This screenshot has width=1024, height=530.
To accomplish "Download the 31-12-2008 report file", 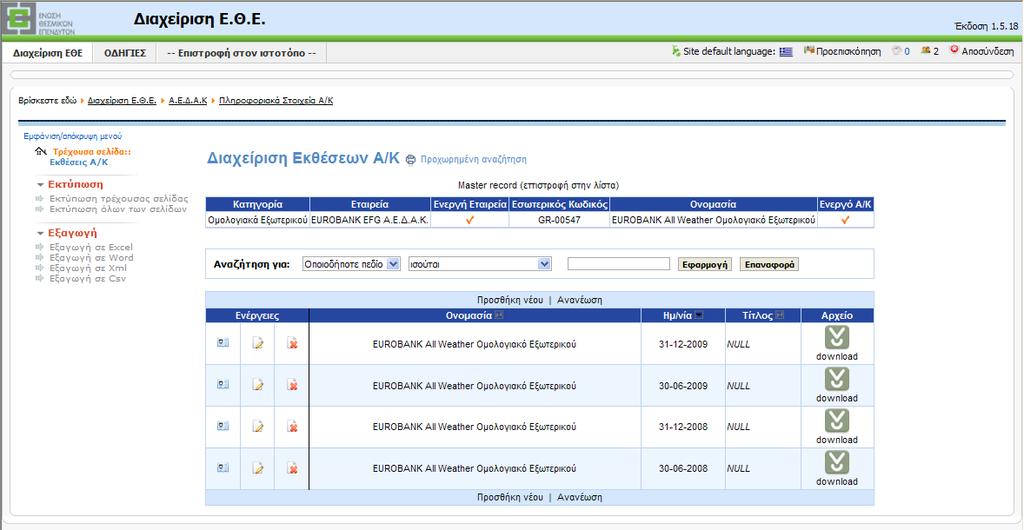I will click(x=837, y=426).
